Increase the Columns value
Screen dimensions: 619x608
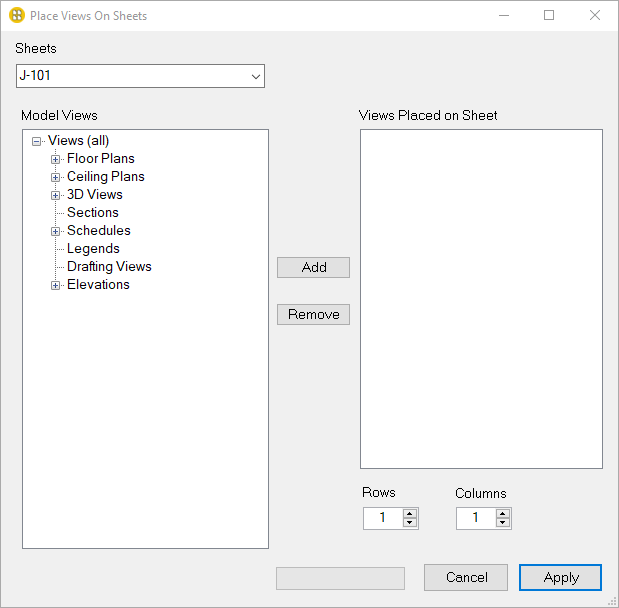click(503, 513)
